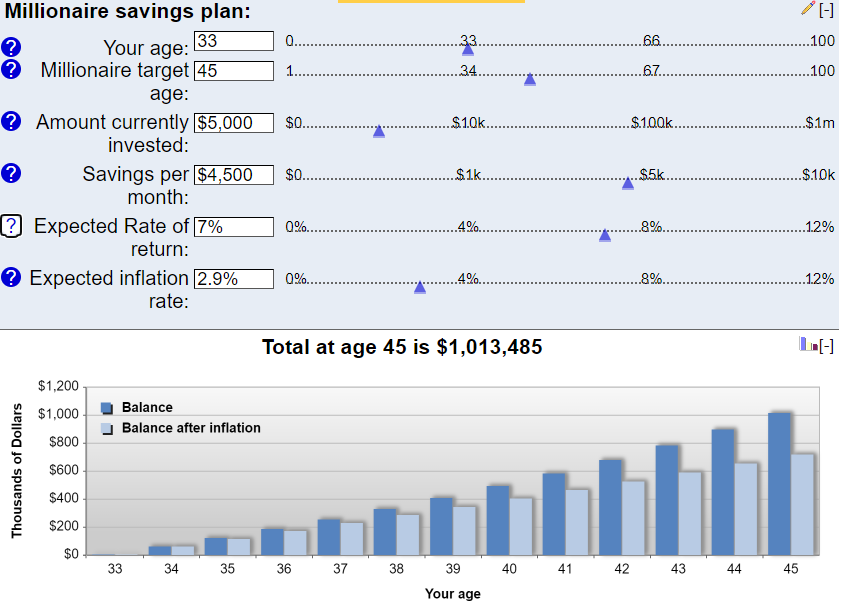Click the Thousands of Dollars axis title
Viewport: 842px width, 606px height.
[x=17, y=471]
